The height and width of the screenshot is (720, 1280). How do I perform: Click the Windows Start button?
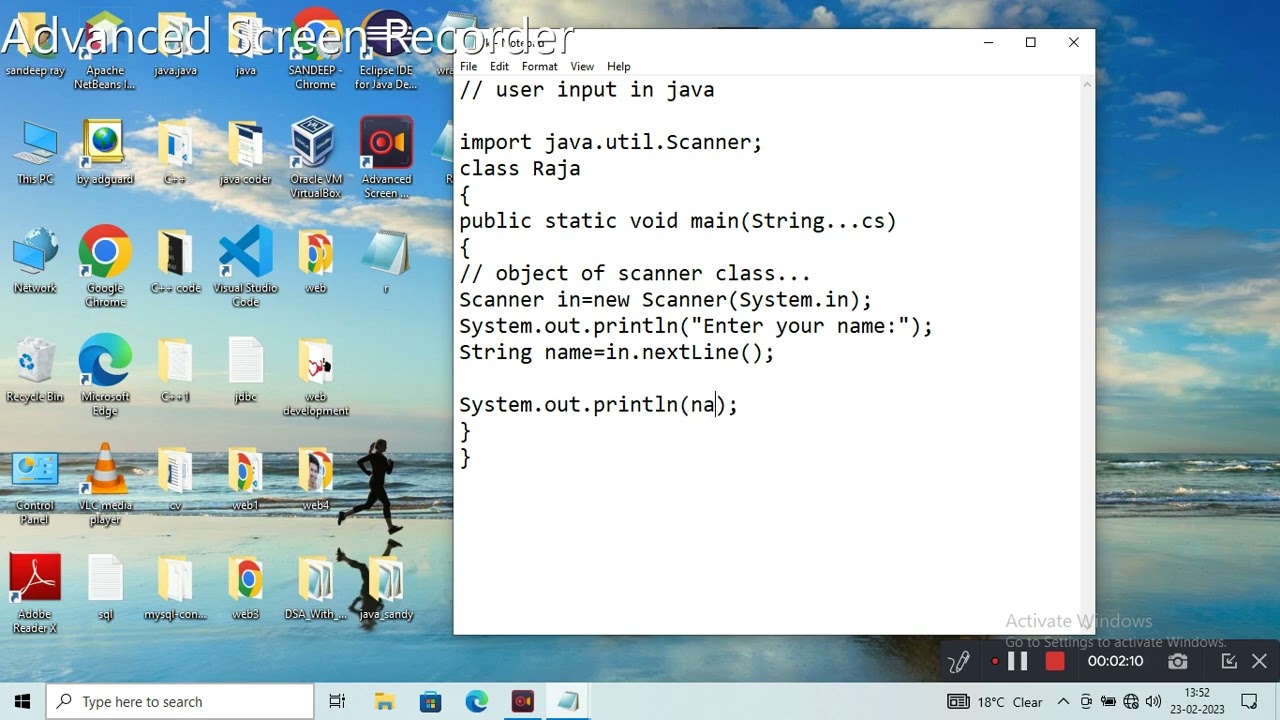(x=23, y=701)
